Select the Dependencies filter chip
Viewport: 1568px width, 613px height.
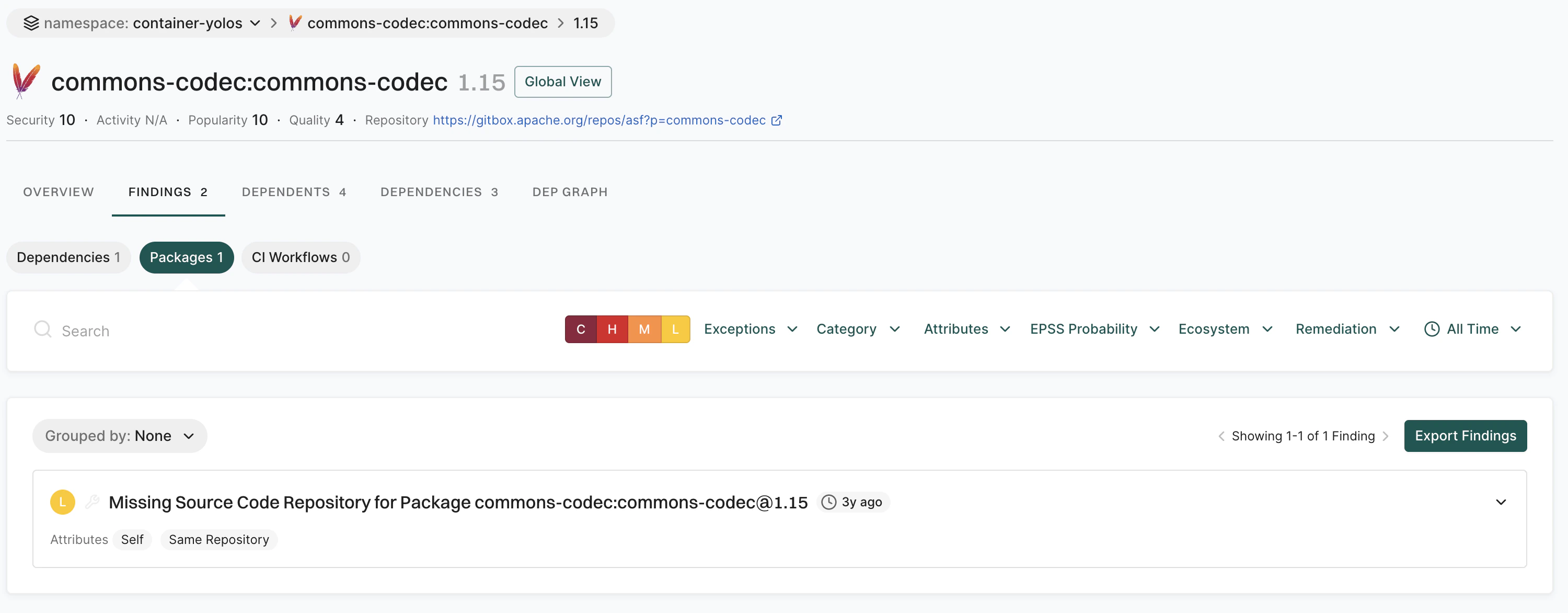tap(68, 257)
